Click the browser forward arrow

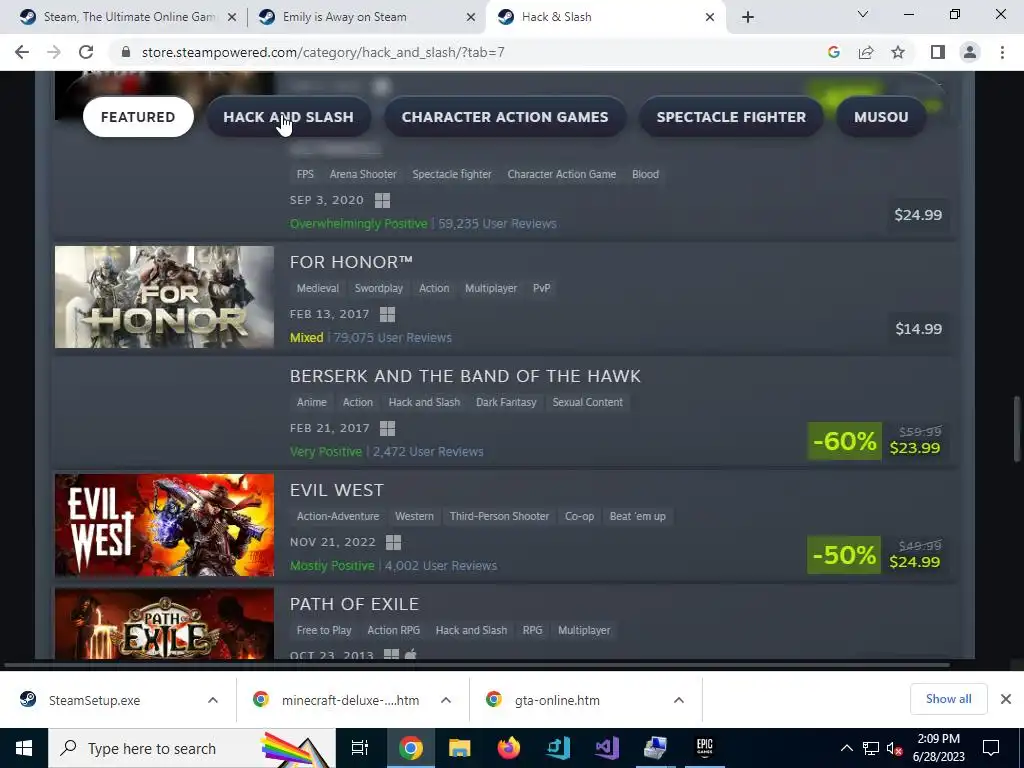click(x=54, y=52)
